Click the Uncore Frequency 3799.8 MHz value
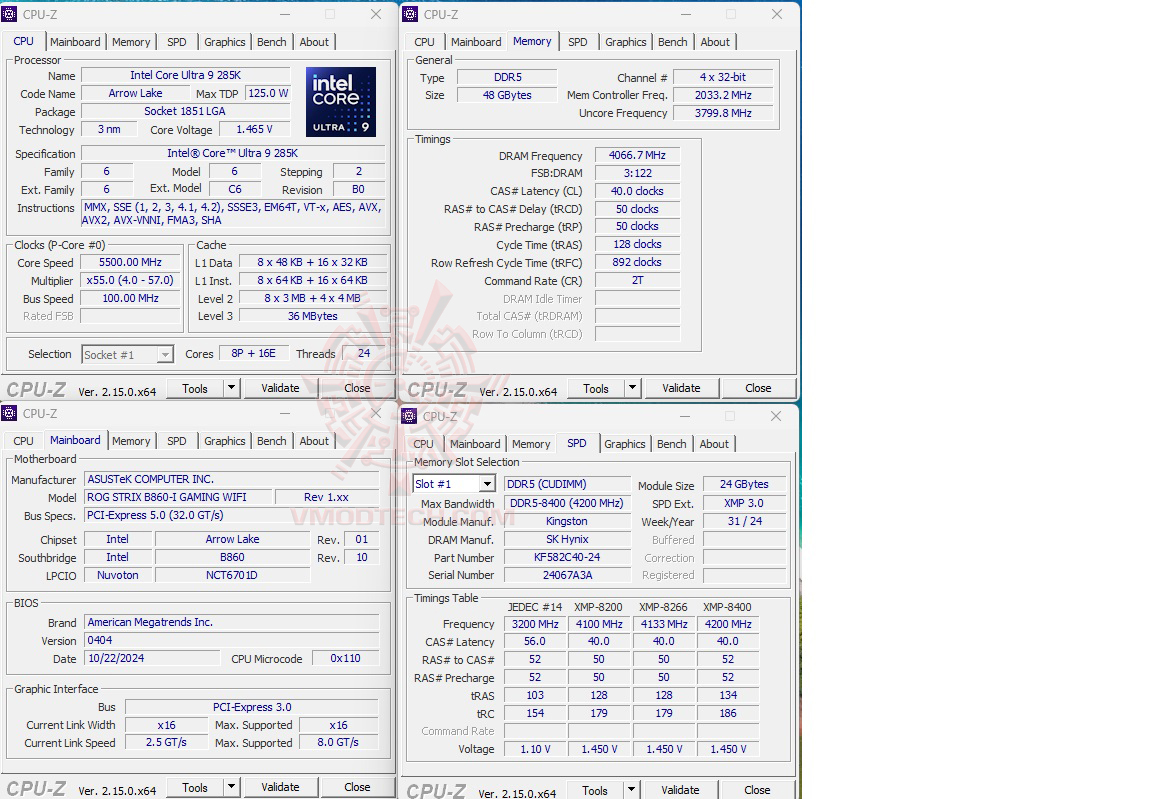 723,113
